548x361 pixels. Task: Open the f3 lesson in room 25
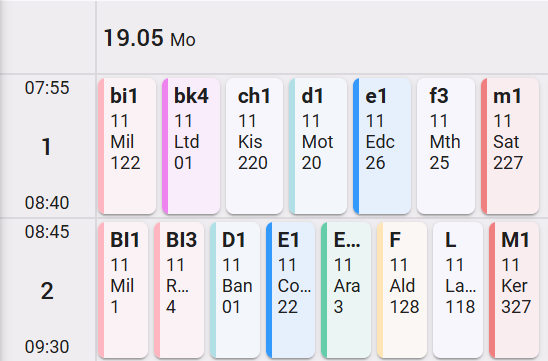[446, 146]
